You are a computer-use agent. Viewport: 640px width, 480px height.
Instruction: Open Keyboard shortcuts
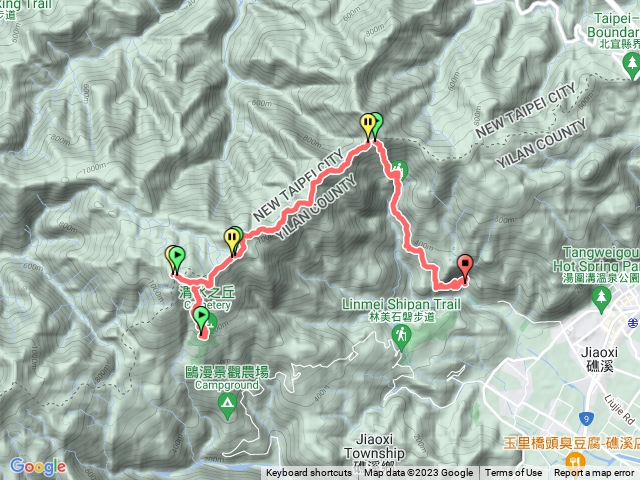point(309,473)
